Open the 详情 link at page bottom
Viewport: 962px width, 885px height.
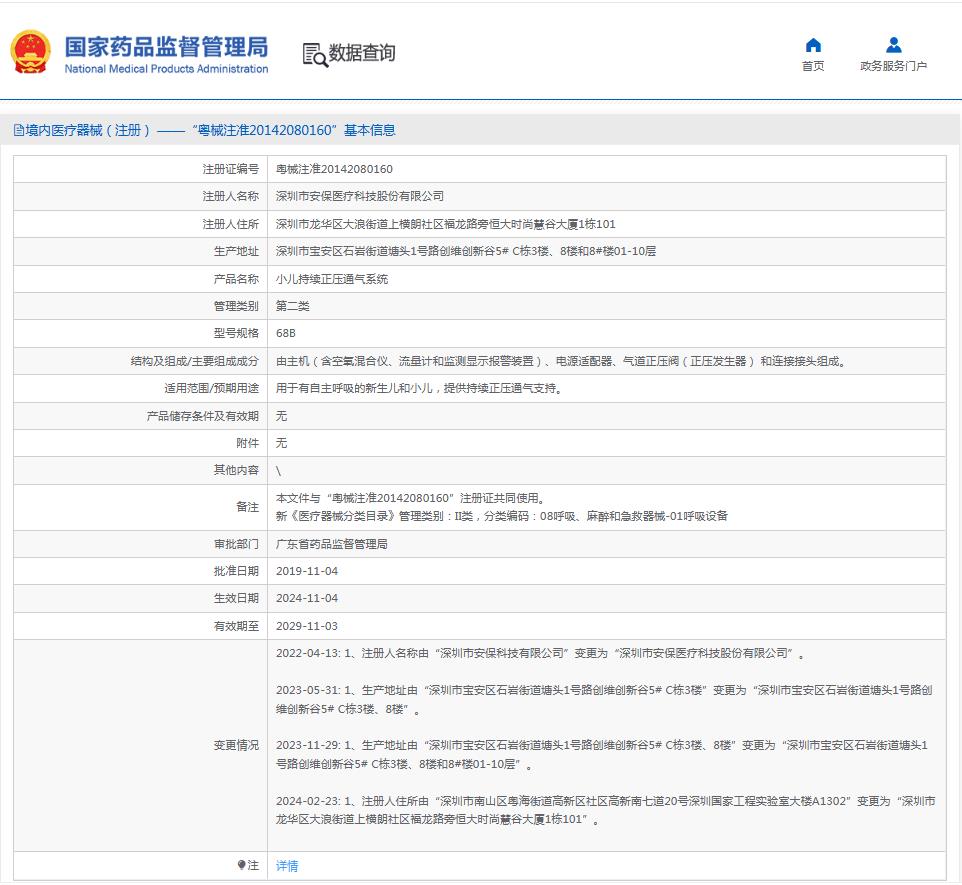point(287,864)
